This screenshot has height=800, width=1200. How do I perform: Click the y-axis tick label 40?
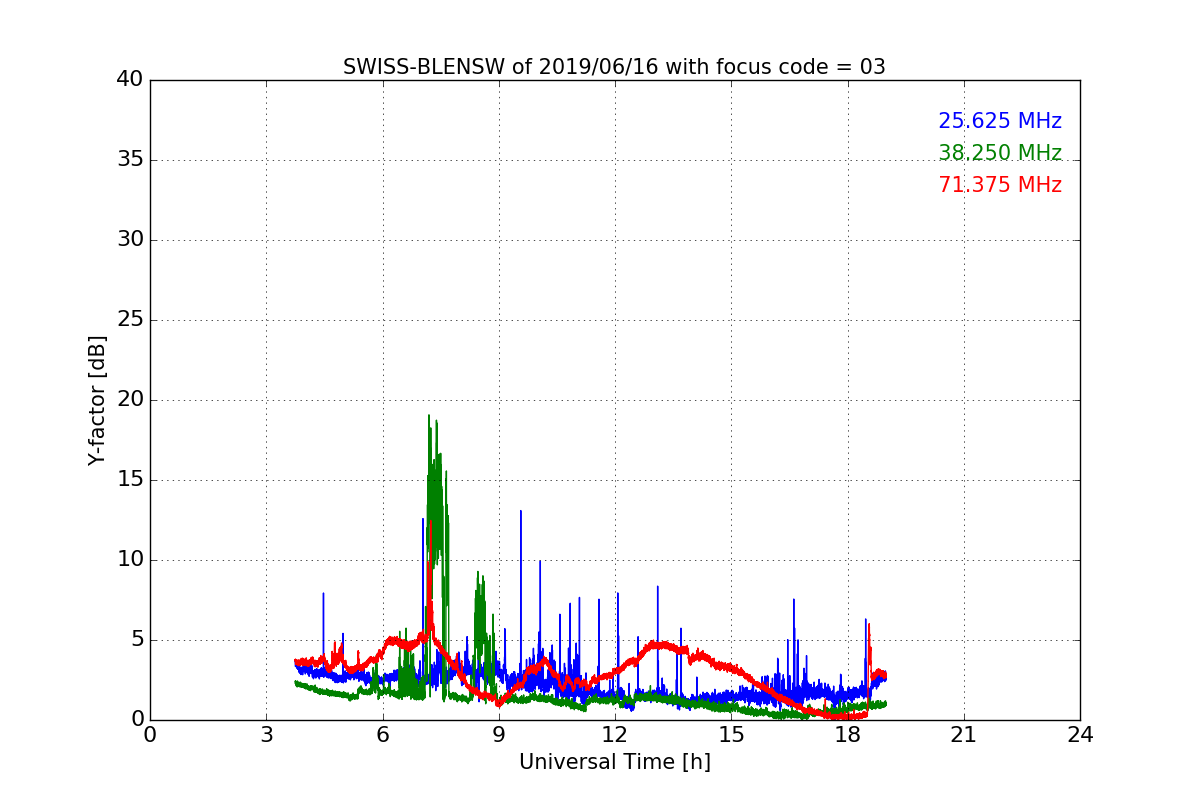point(129,80)
